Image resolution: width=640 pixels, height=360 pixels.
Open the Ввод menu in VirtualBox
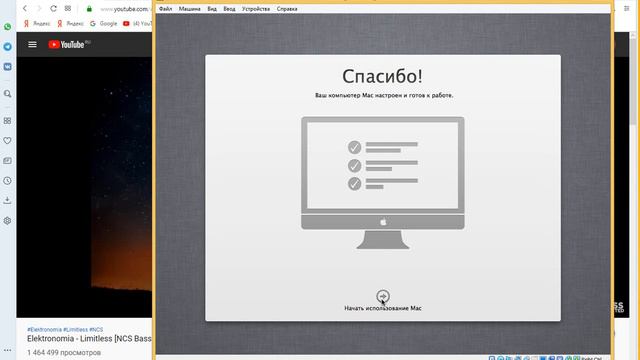click(x=229, y=9)
